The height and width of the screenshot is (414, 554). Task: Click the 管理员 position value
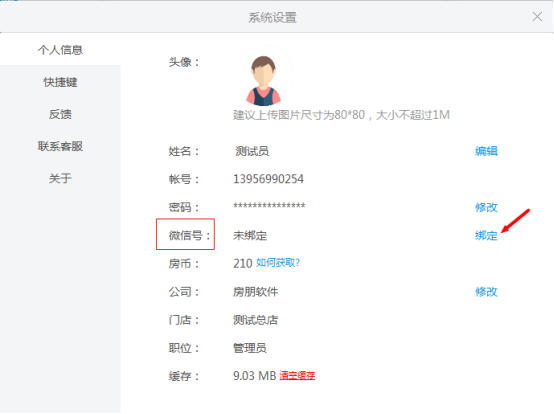tap(249, 348)
